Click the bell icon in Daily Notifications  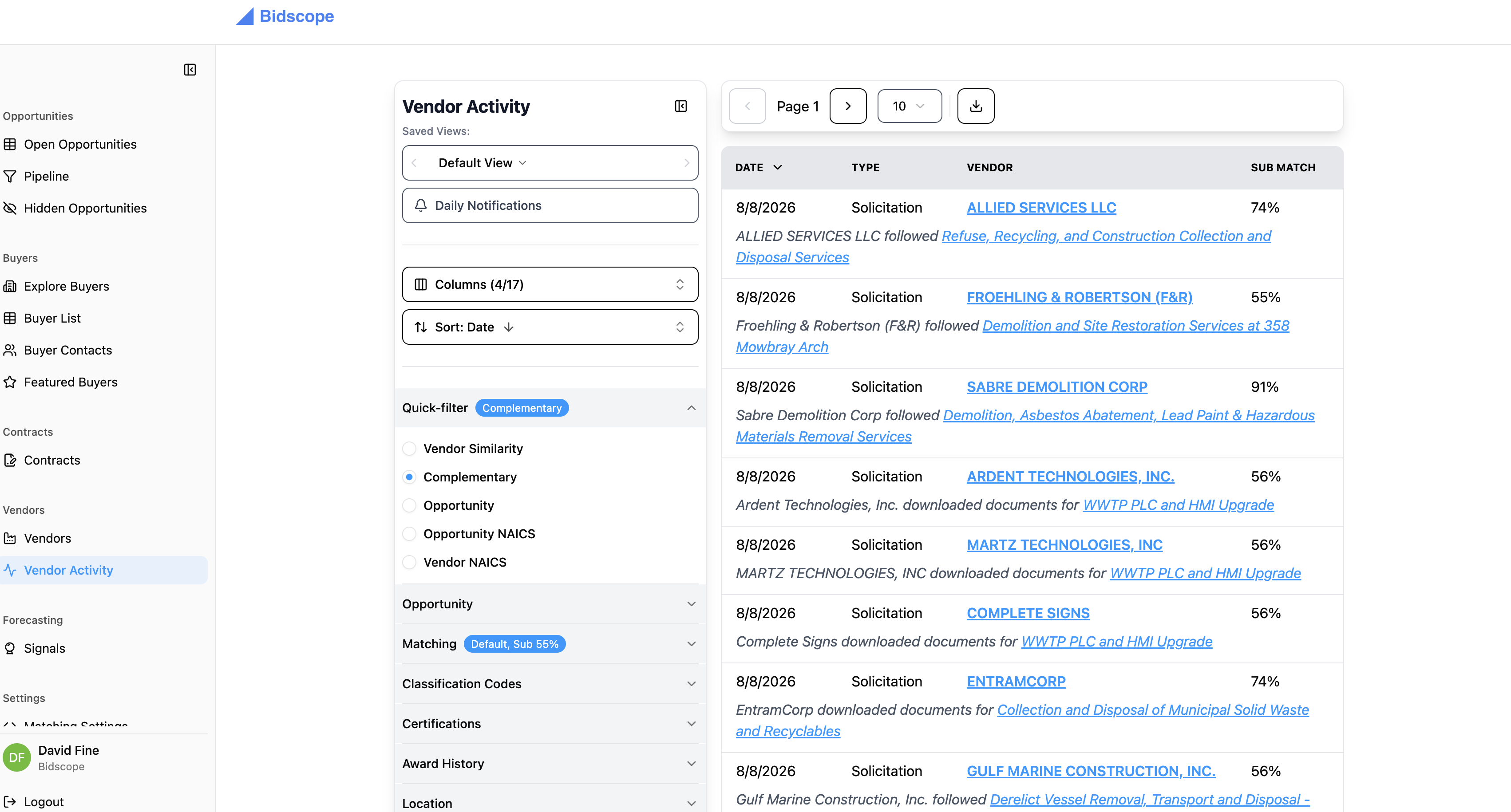(x=420, y=205)
